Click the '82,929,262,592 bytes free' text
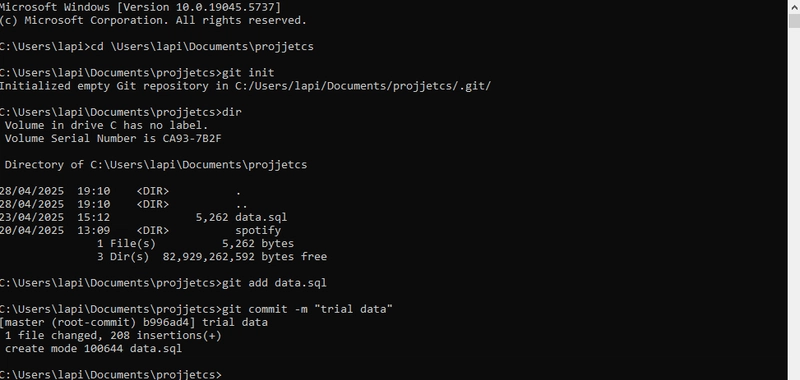This screenshot has width=800, height=380. point(244,257)
